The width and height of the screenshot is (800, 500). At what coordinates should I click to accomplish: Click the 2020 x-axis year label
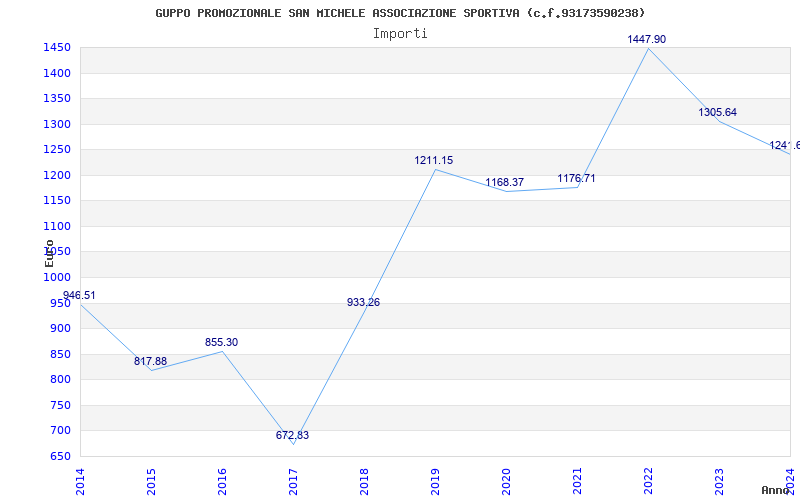pyautogui.click(x=506, y=482)
